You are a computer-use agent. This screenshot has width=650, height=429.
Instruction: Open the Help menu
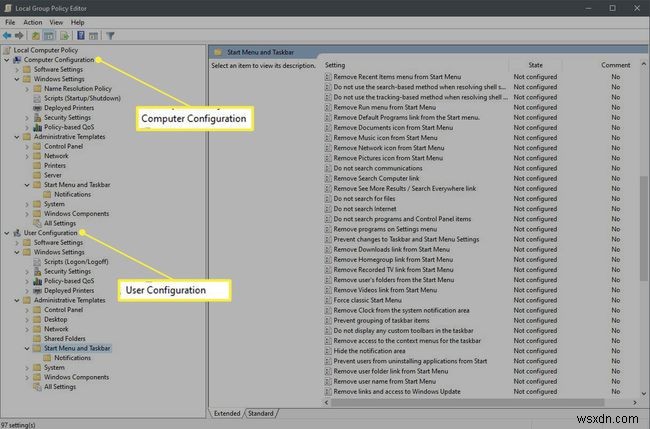(x=78, y=22)
